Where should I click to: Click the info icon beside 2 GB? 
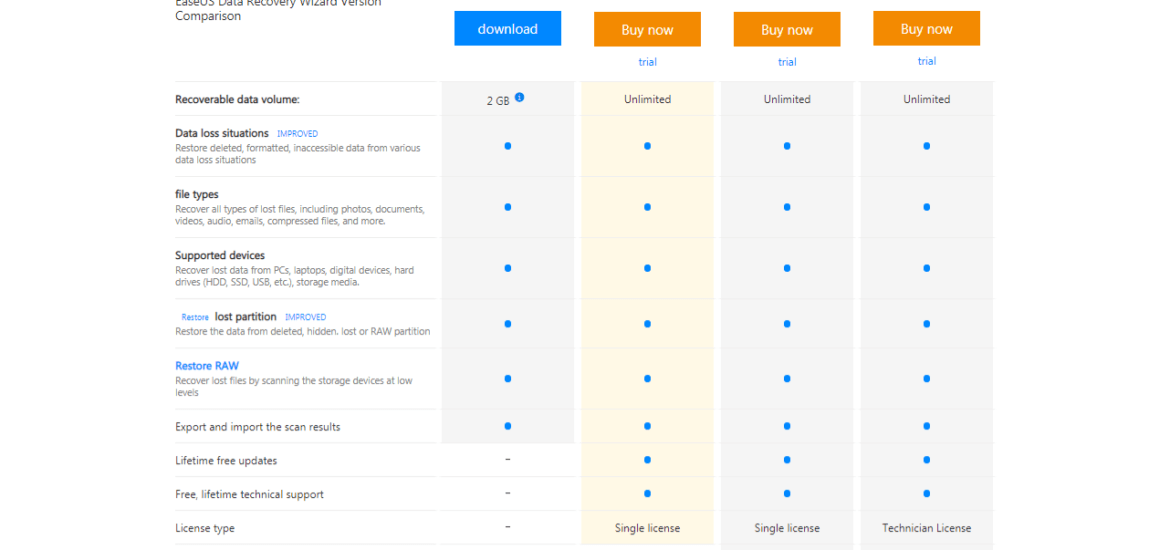click(x=519, y=97)
